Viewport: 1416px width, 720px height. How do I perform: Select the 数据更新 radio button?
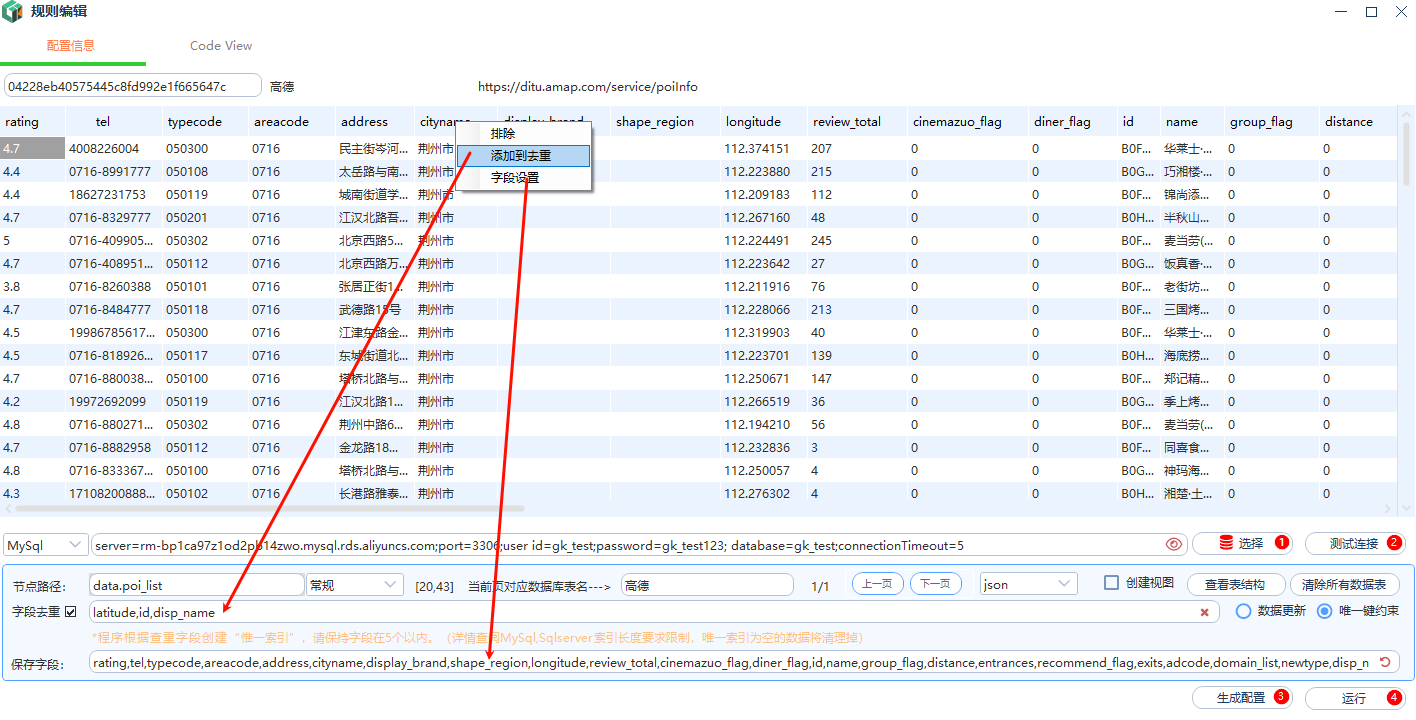tap(1244, 611)
